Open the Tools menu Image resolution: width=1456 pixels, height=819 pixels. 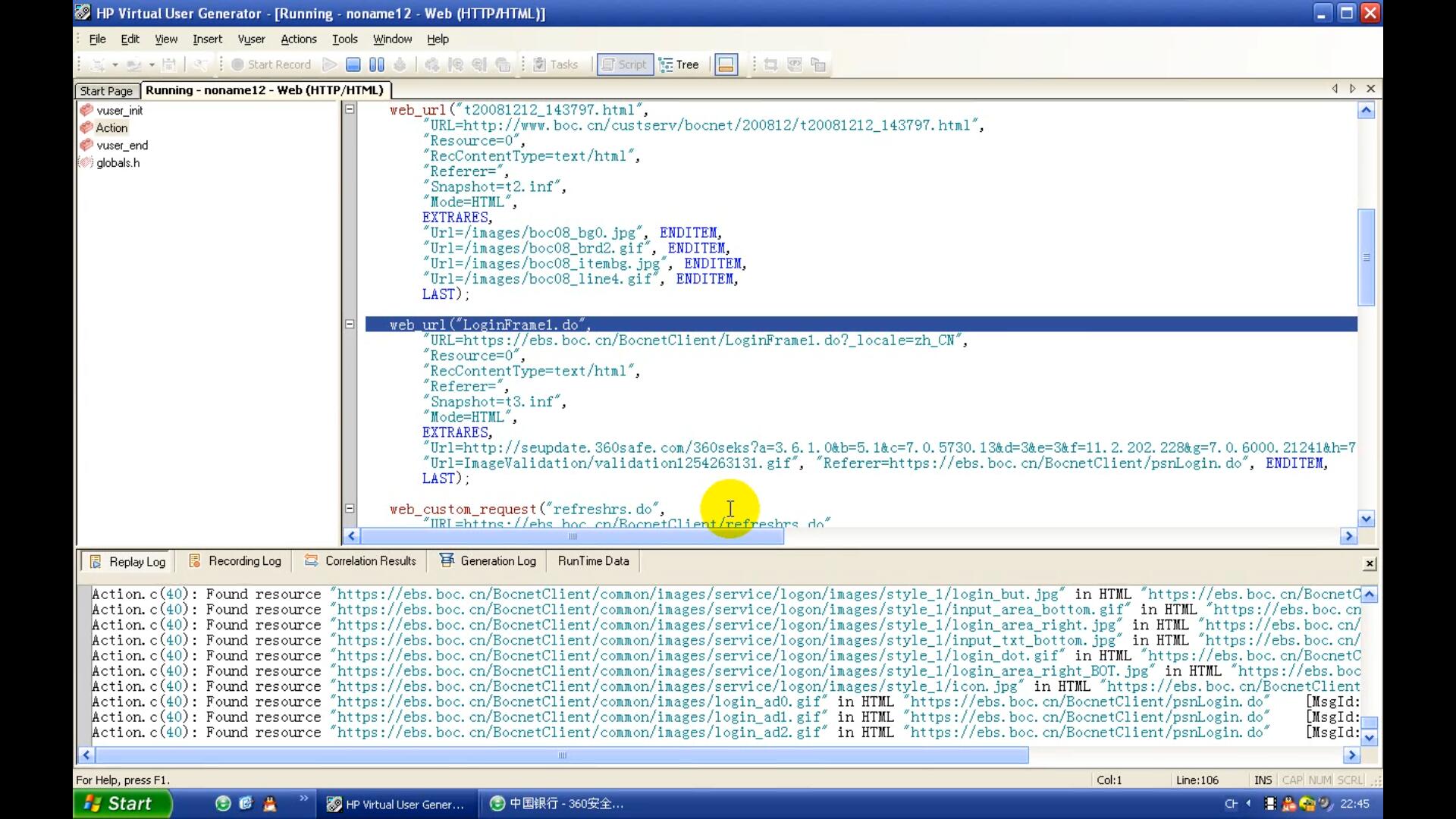tap(344, 39)
